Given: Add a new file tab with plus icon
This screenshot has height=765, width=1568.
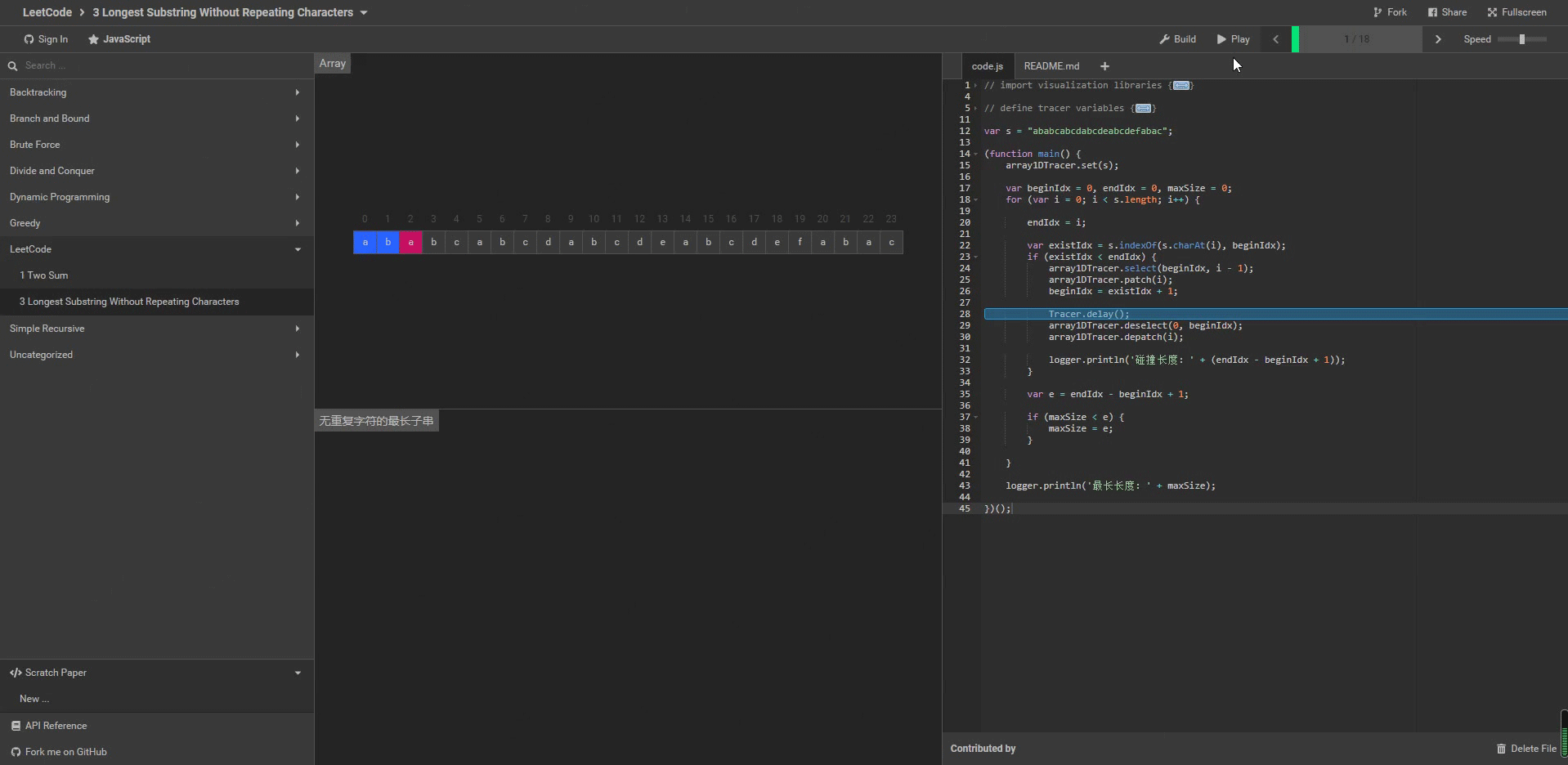Looking at the screenshot, I should pos(1104,66).
